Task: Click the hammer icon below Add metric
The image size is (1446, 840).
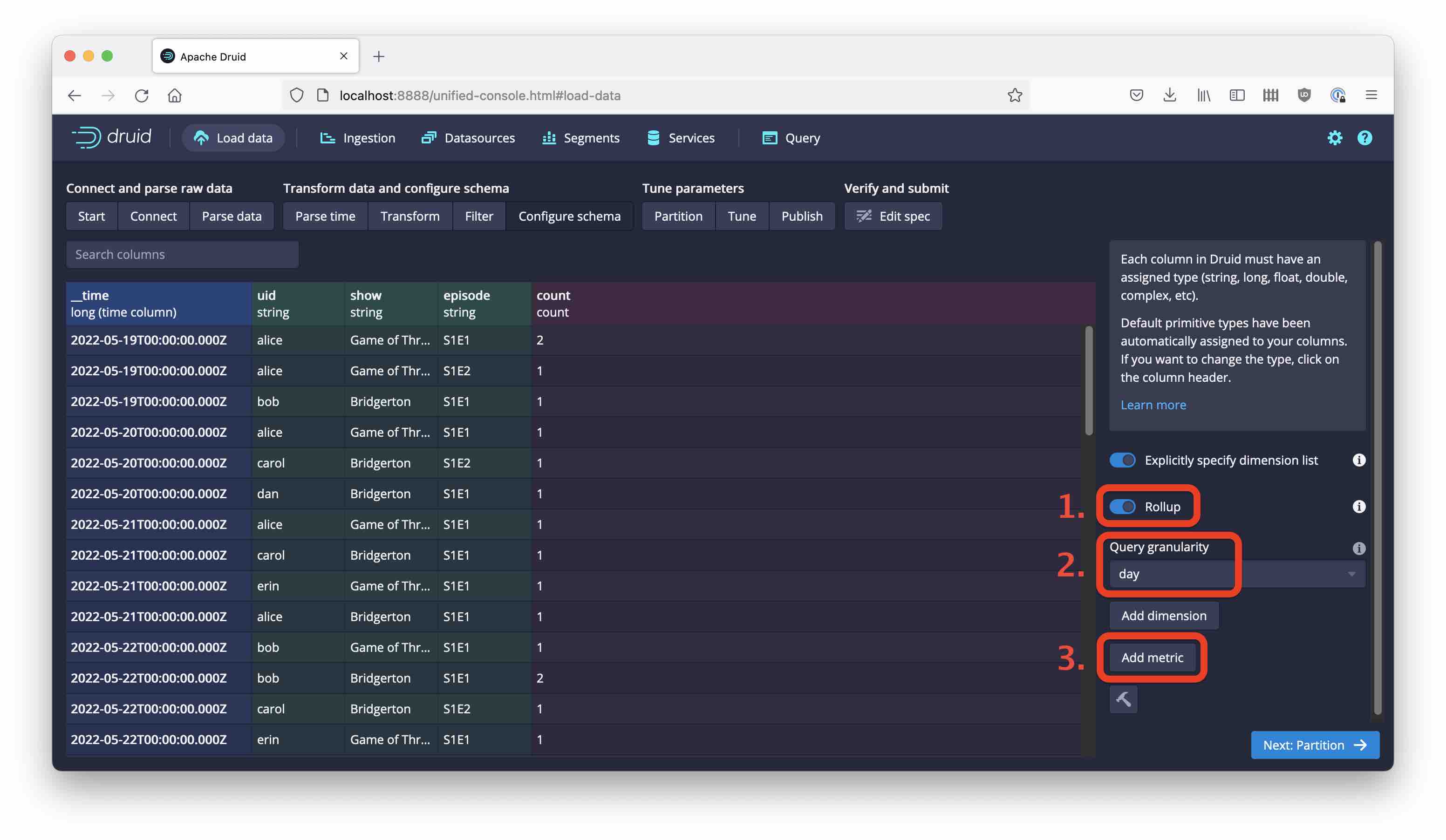Action: pyautogui.click(x=1123, y=699)
